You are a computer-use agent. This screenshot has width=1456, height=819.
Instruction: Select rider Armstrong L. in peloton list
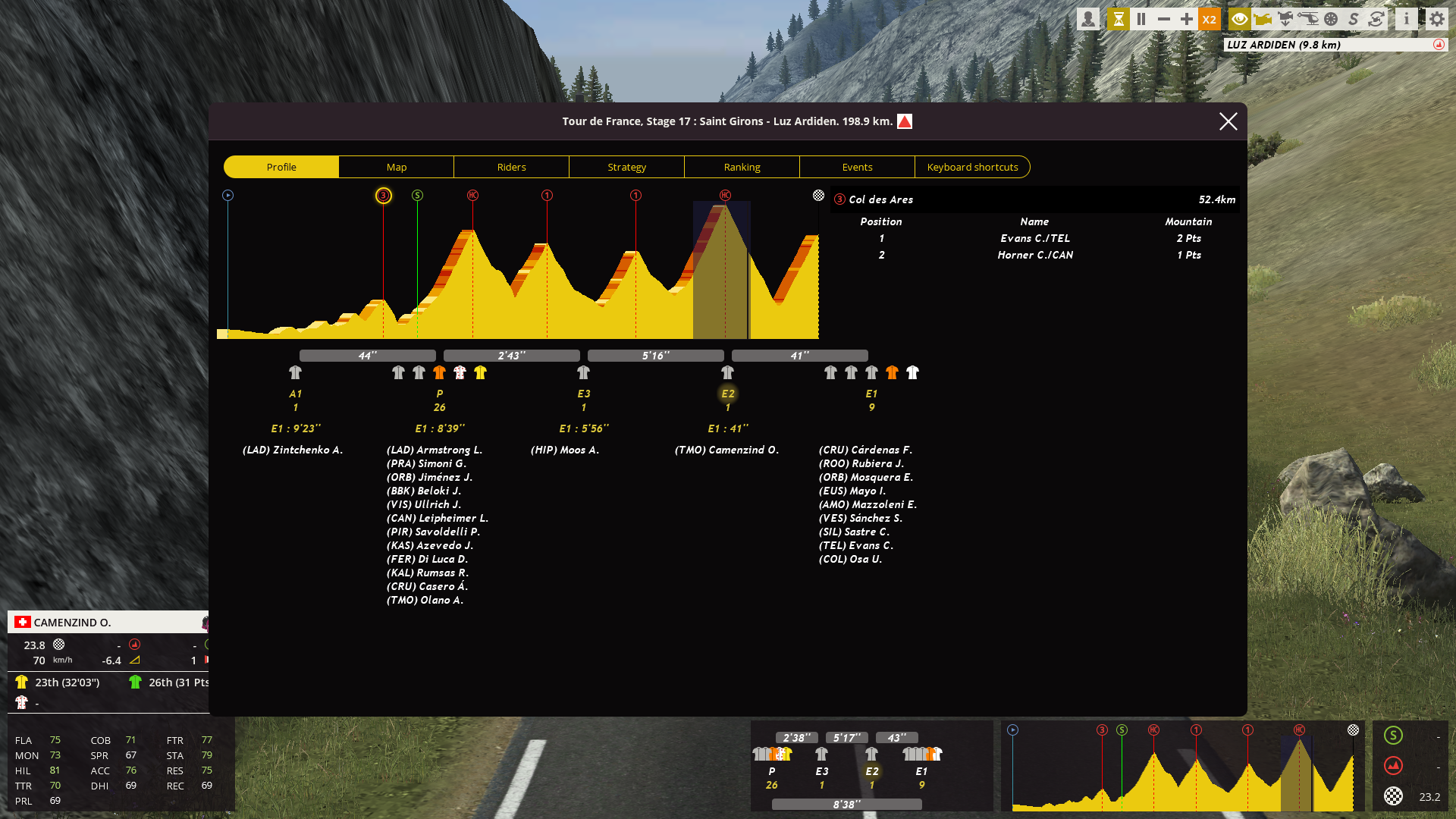(435, 450)
